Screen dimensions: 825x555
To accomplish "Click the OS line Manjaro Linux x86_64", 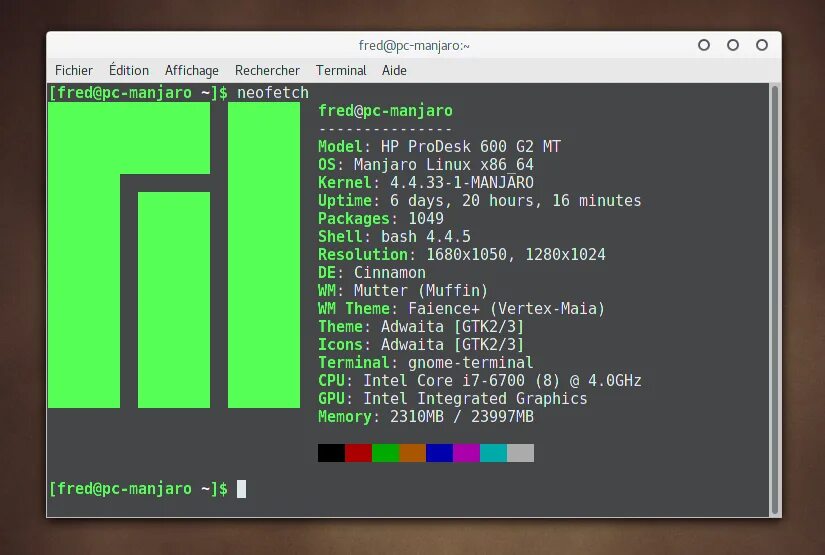I will pyautogui.click(x=426, y=165).
